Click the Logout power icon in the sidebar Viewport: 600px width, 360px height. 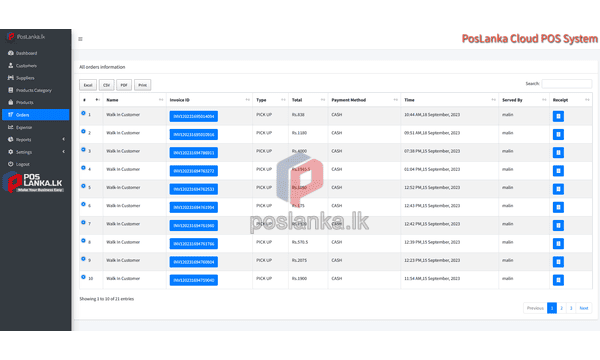pos(11,164)
